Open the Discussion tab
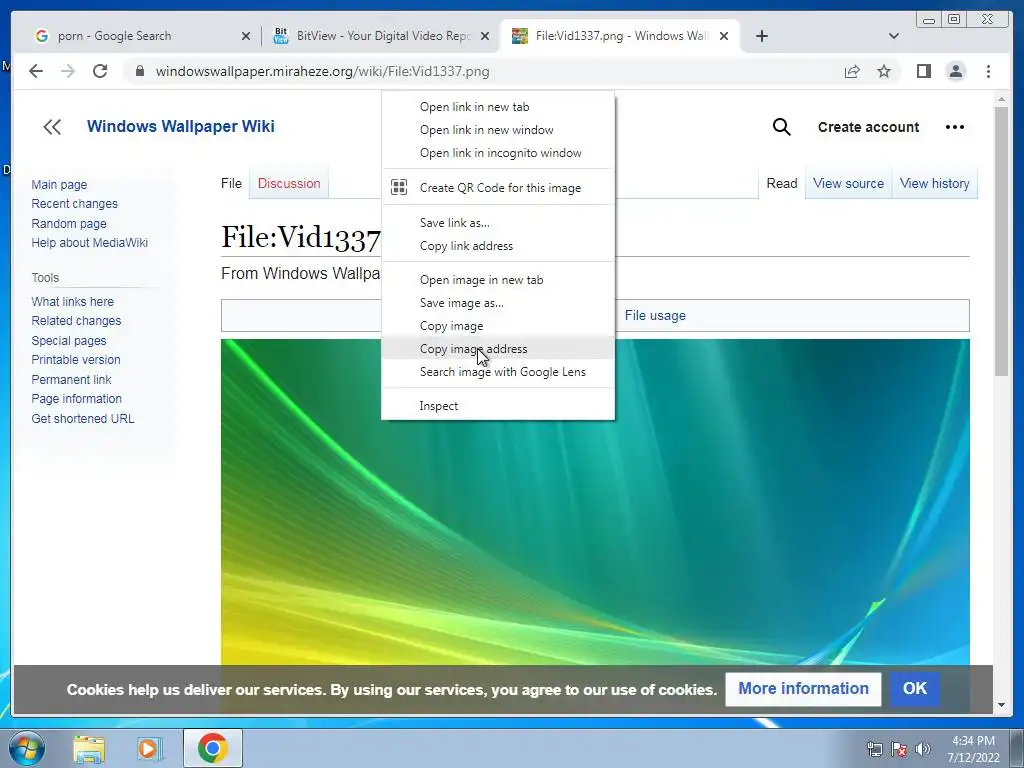Viewport: 1024px width, 768px height. click(x=289, y=184)
